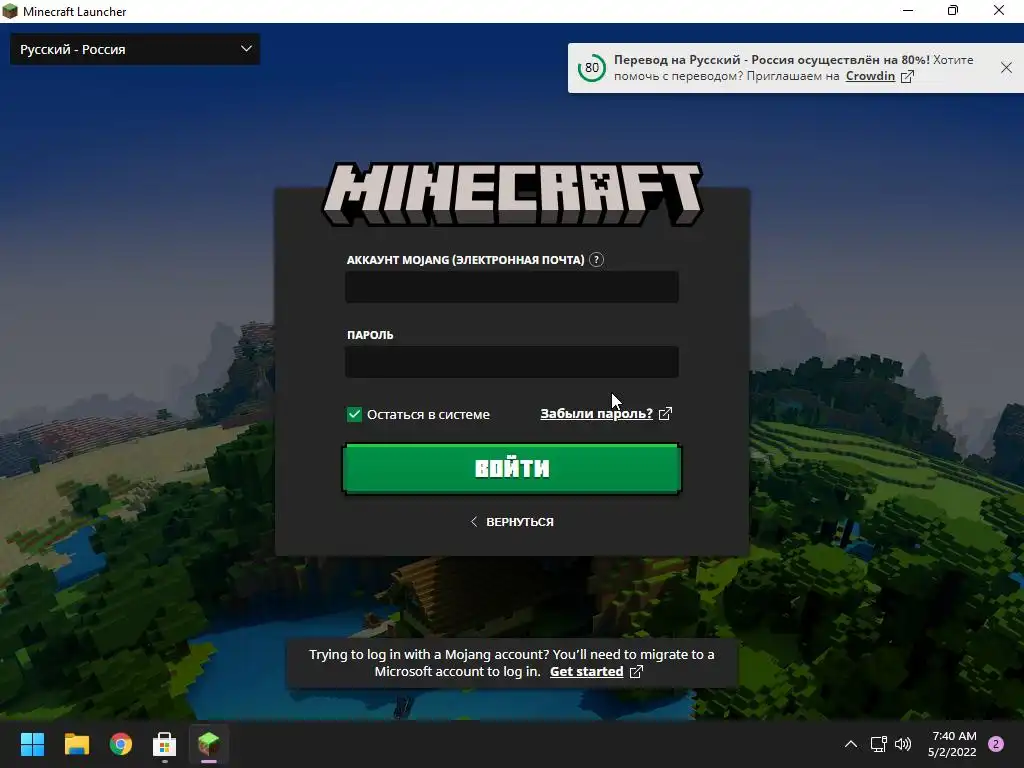Click the Пароль password field
The height and width of the screenshot is (768, 1024).
point(512,362)
